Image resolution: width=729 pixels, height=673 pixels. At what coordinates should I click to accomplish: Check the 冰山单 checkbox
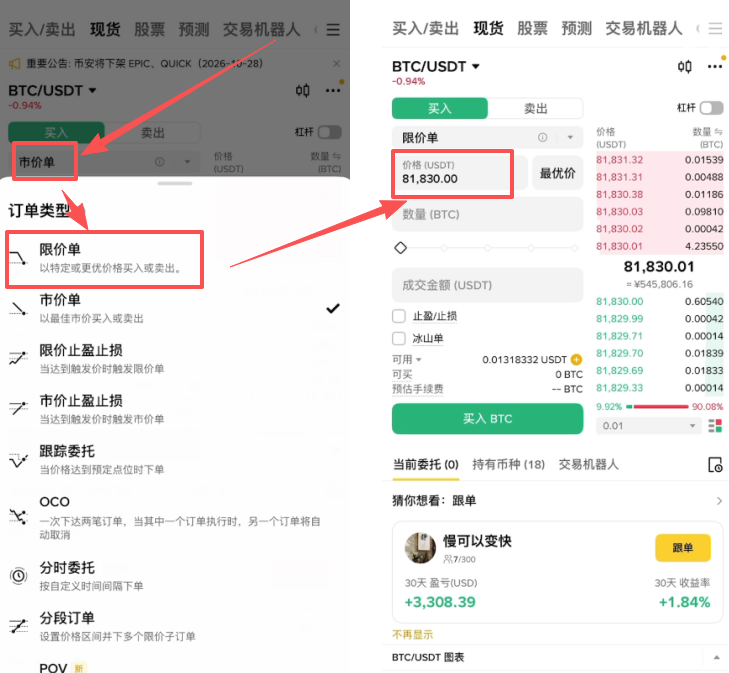(399, 338)
